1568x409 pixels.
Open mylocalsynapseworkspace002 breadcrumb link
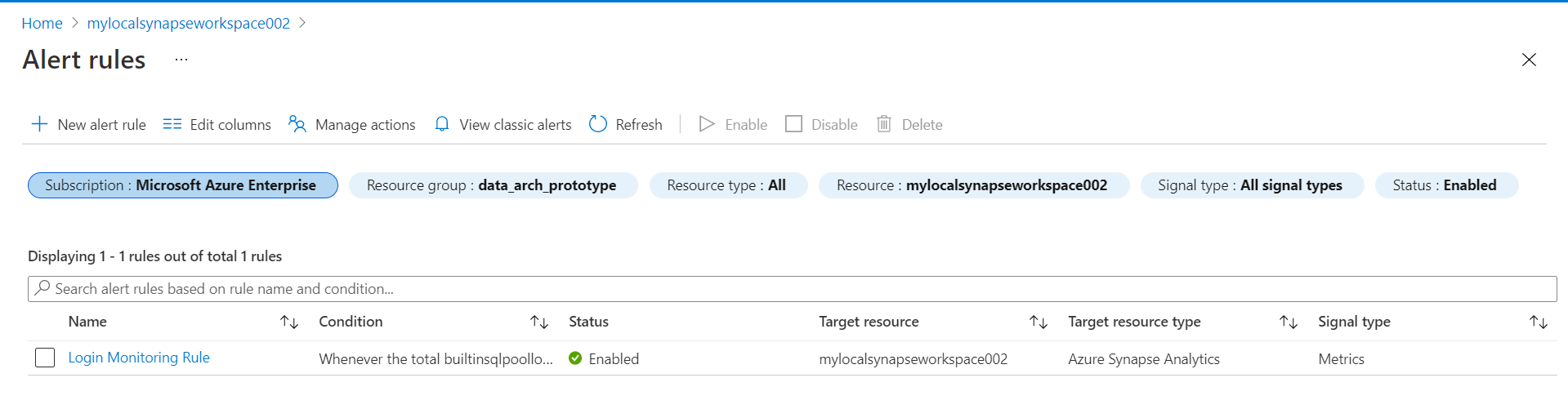point(188,23)
